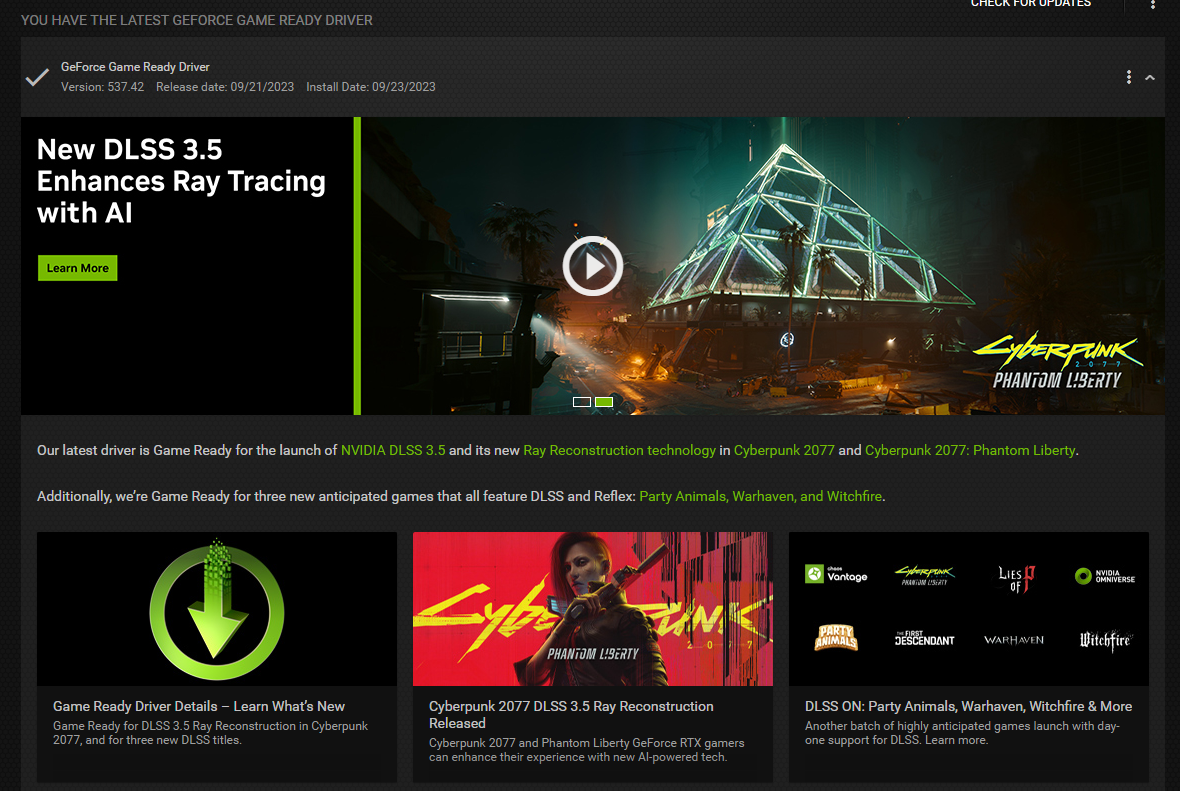
Task: Click the Witchfire logo
Action: click(1105, 640)
